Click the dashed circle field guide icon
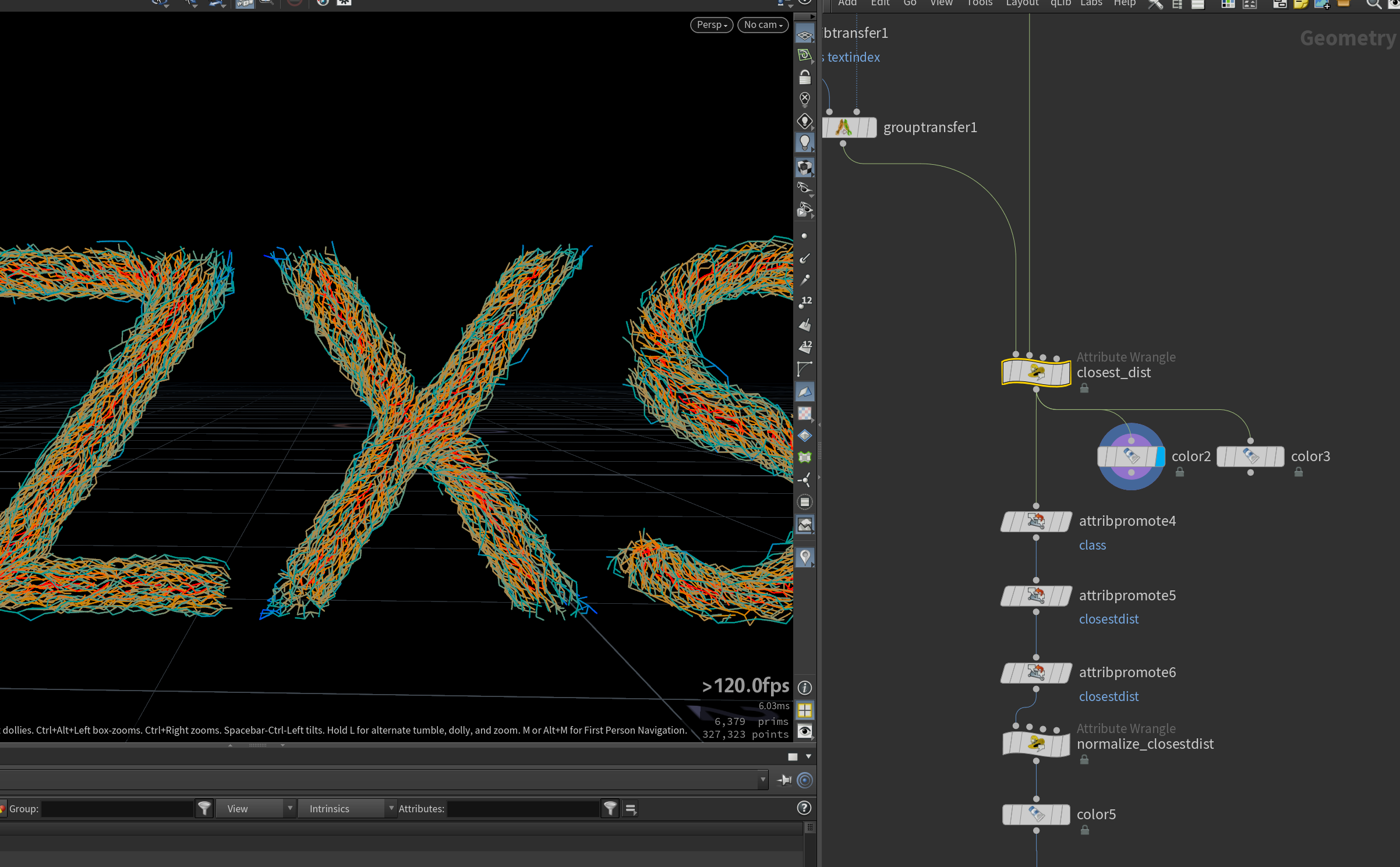The width and height of the screenshot is (1400, 867). (805, 502)
